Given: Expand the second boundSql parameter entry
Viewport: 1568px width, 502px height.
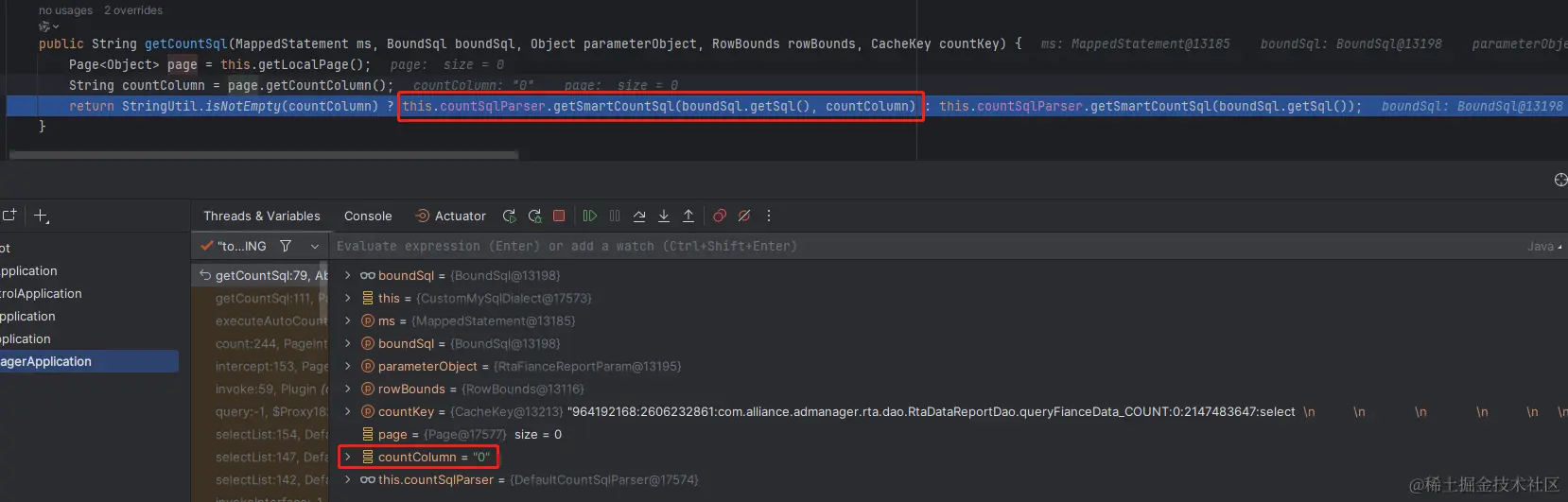Looking at the screenshot, I should 348,343.
